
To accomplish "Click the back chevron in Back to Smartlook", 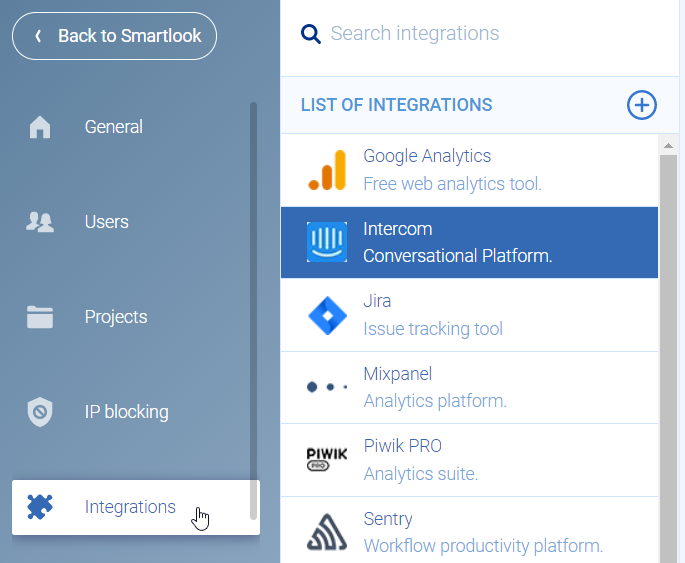I will click(38, 36).
